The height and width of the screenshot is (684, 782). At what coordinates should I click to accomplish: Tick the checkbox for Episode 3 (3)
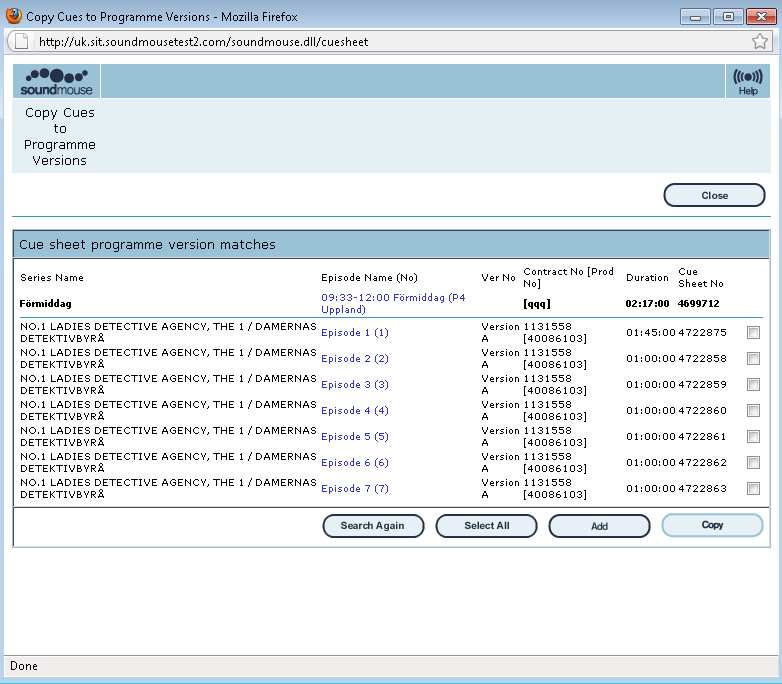[x=753, y=385]
